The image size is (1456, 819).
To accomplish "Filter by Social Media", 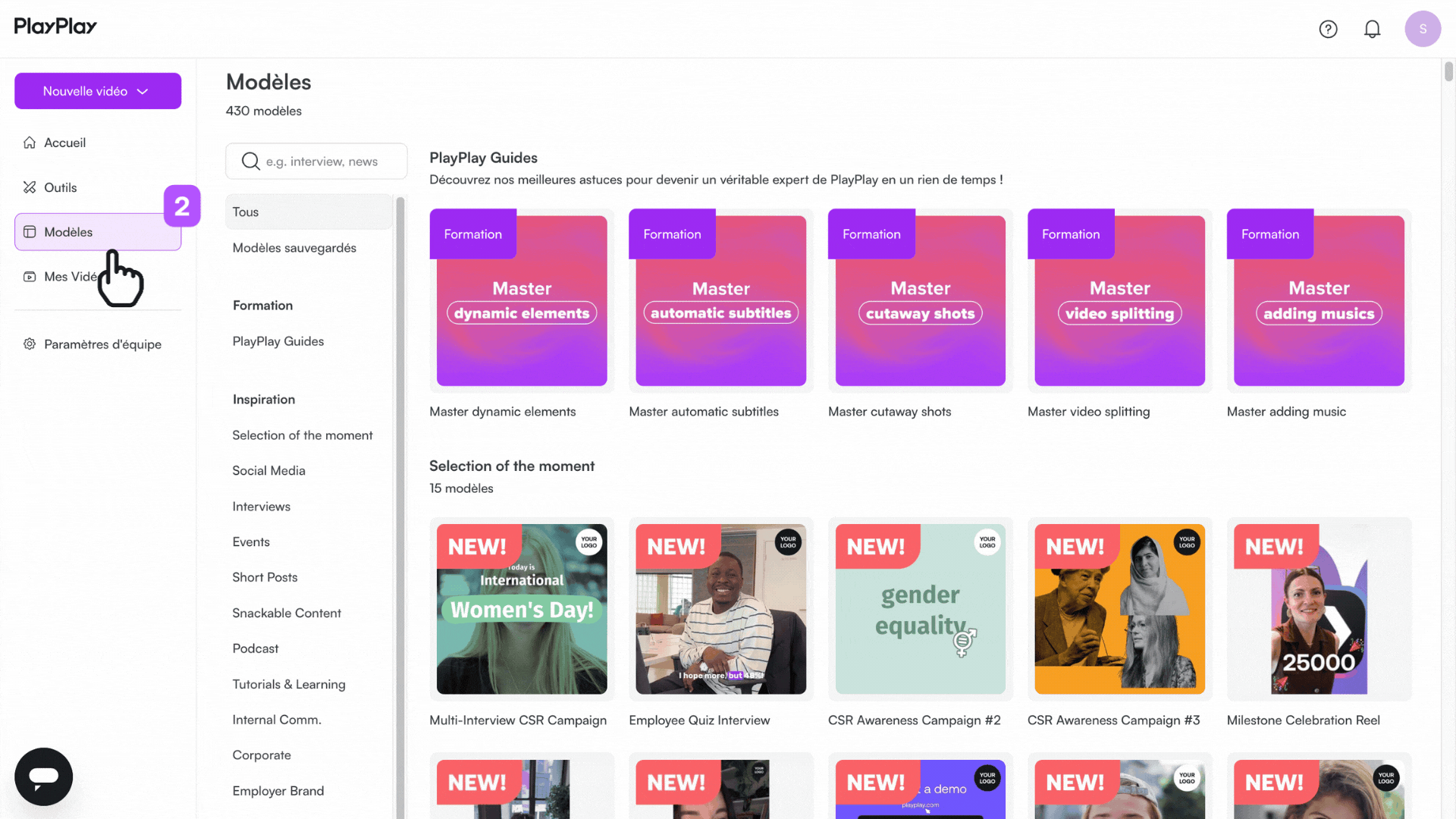I will click(269, 471).
